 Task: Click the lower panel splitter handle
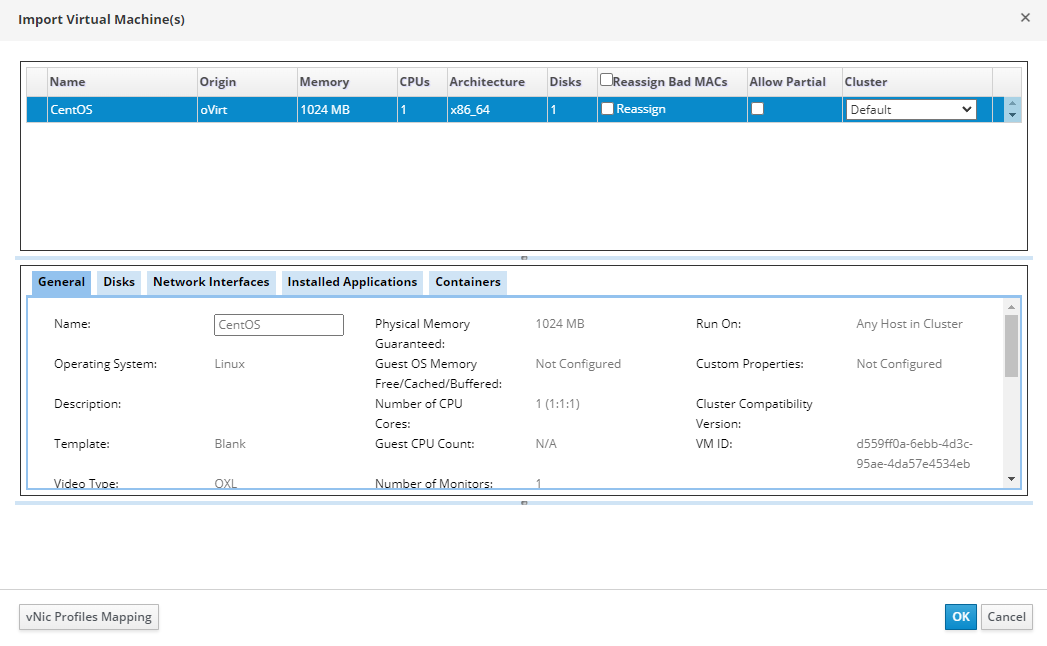524,503
